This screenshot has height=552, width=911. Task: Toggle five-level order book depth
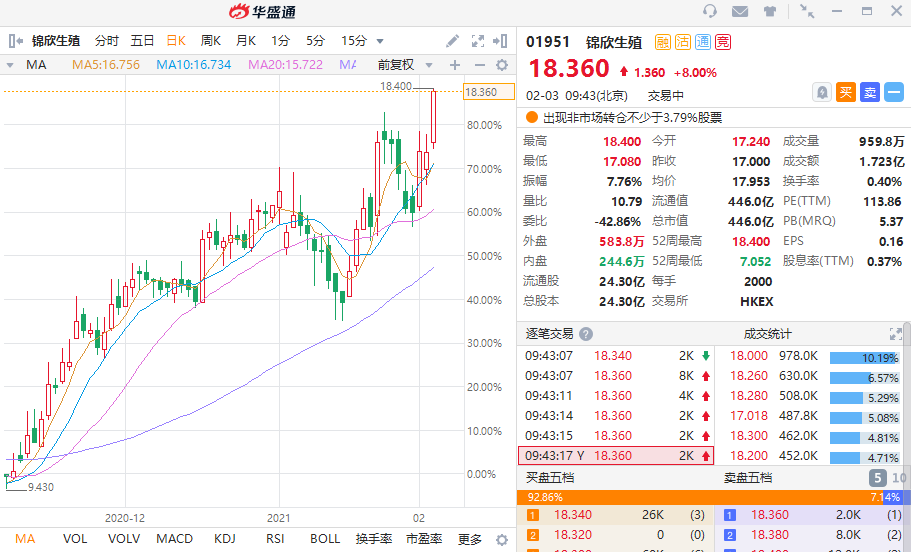point(877,478)
